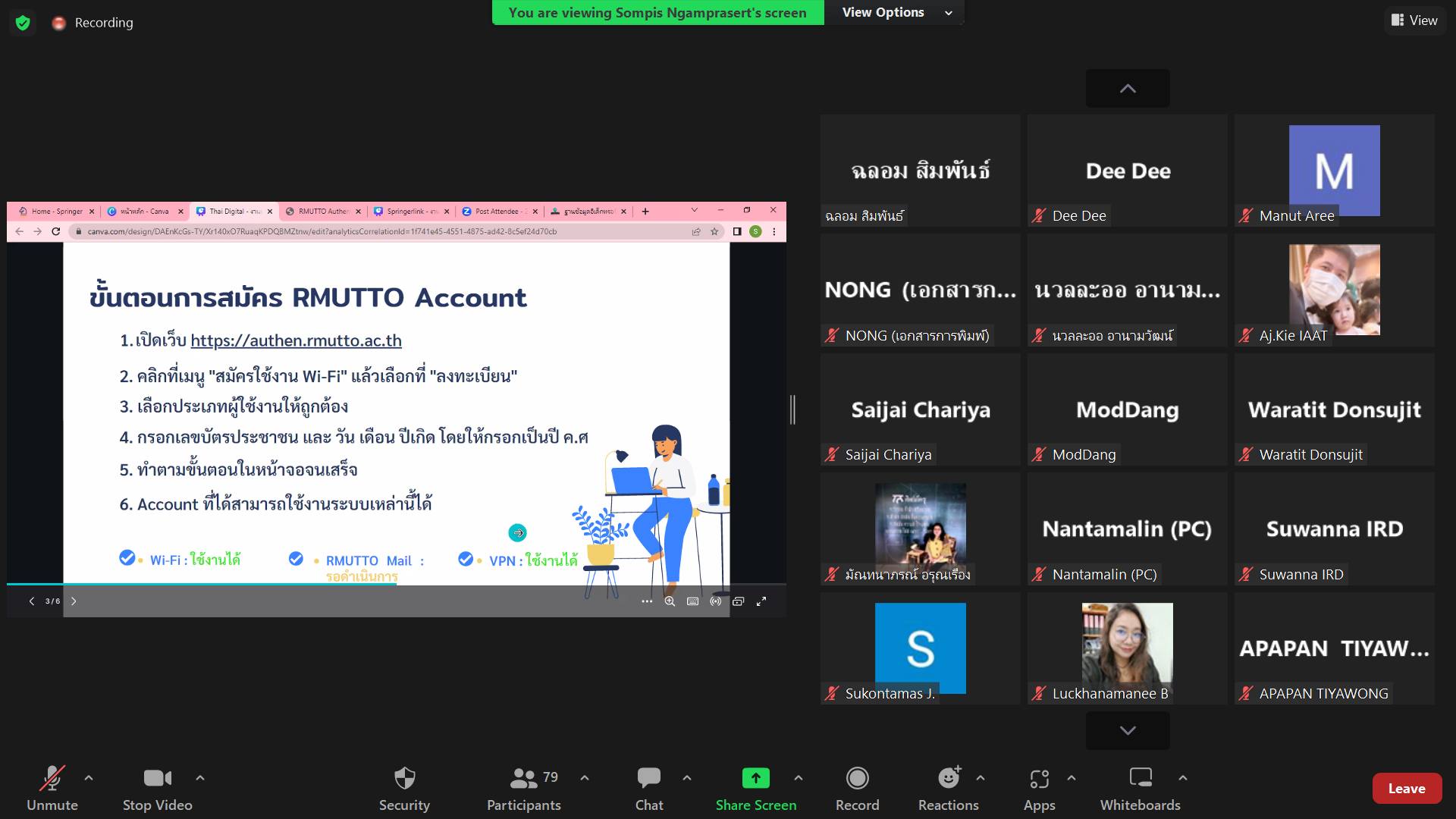Show previous page of gallery participants
Screen dimensions: 1456x819
tap(1128, 89)
